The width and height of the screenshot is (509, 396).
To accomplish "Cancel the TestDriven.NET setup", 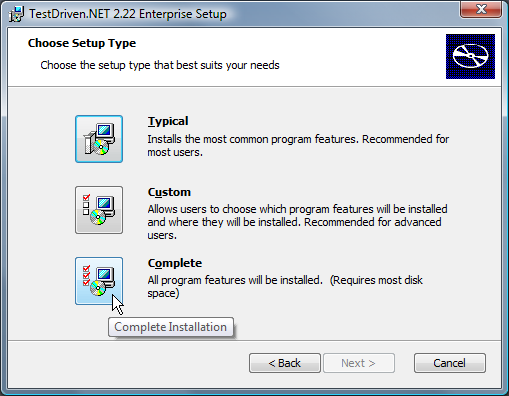I will [450, 363].
